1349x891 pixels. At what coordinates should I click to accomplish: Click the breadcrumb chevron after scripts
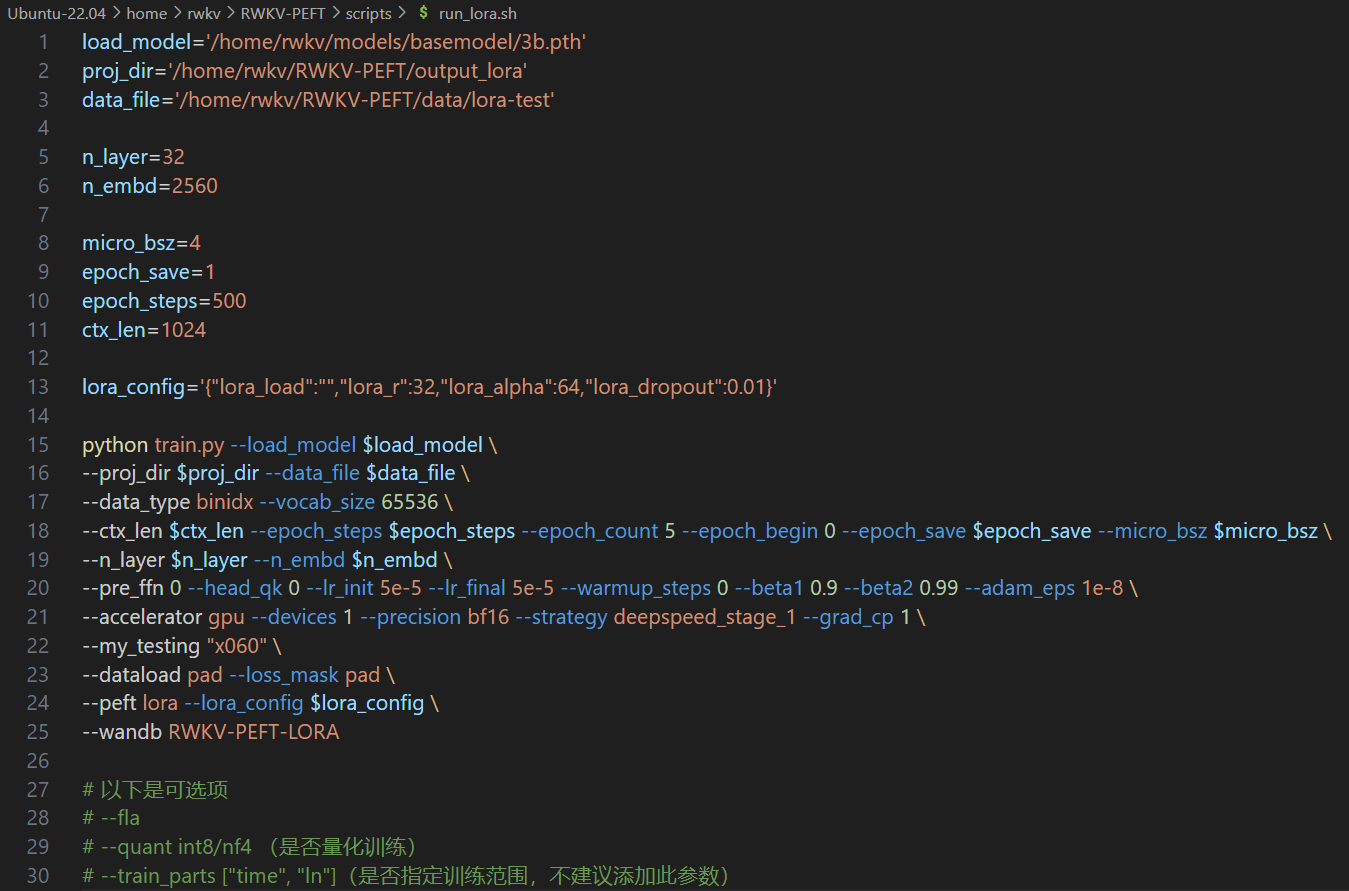pos(402,14)
